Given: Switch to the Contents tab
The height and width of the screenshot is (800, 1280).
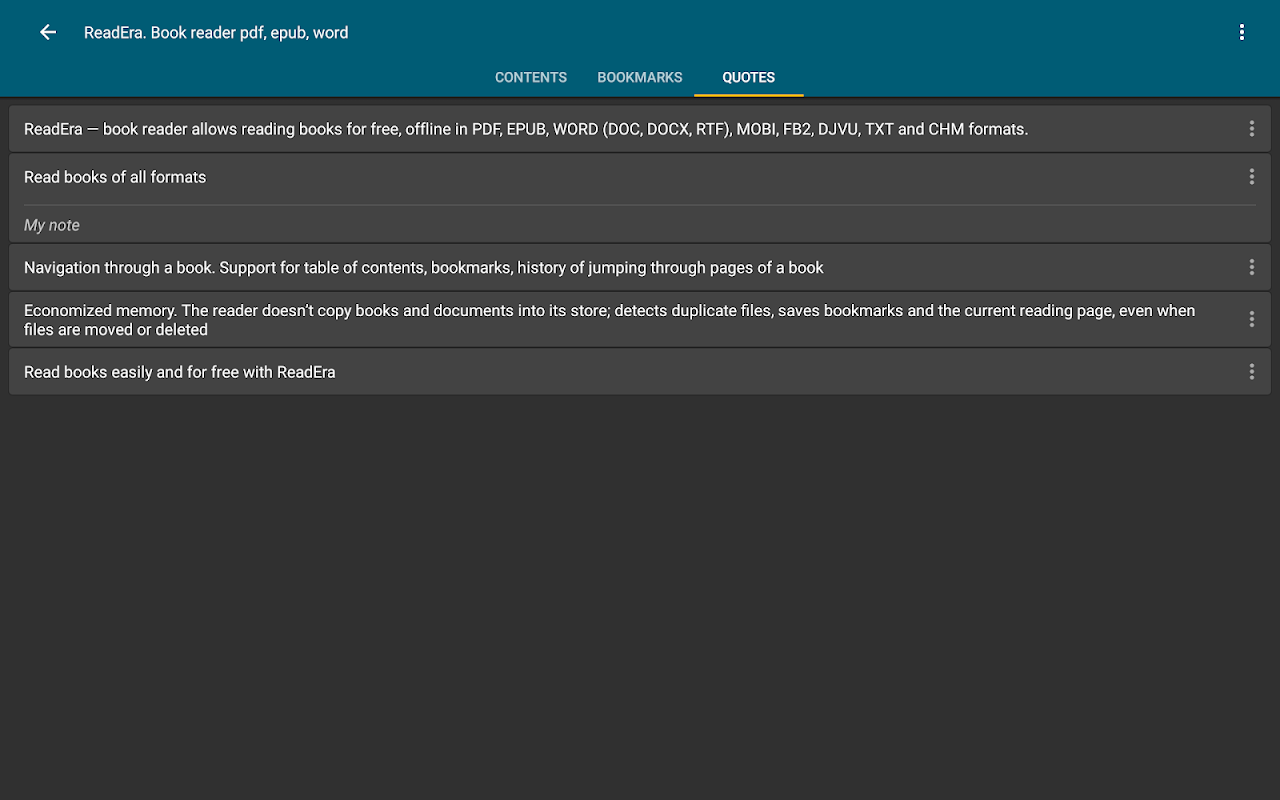Looking at the screenshot, I should 531,77.
